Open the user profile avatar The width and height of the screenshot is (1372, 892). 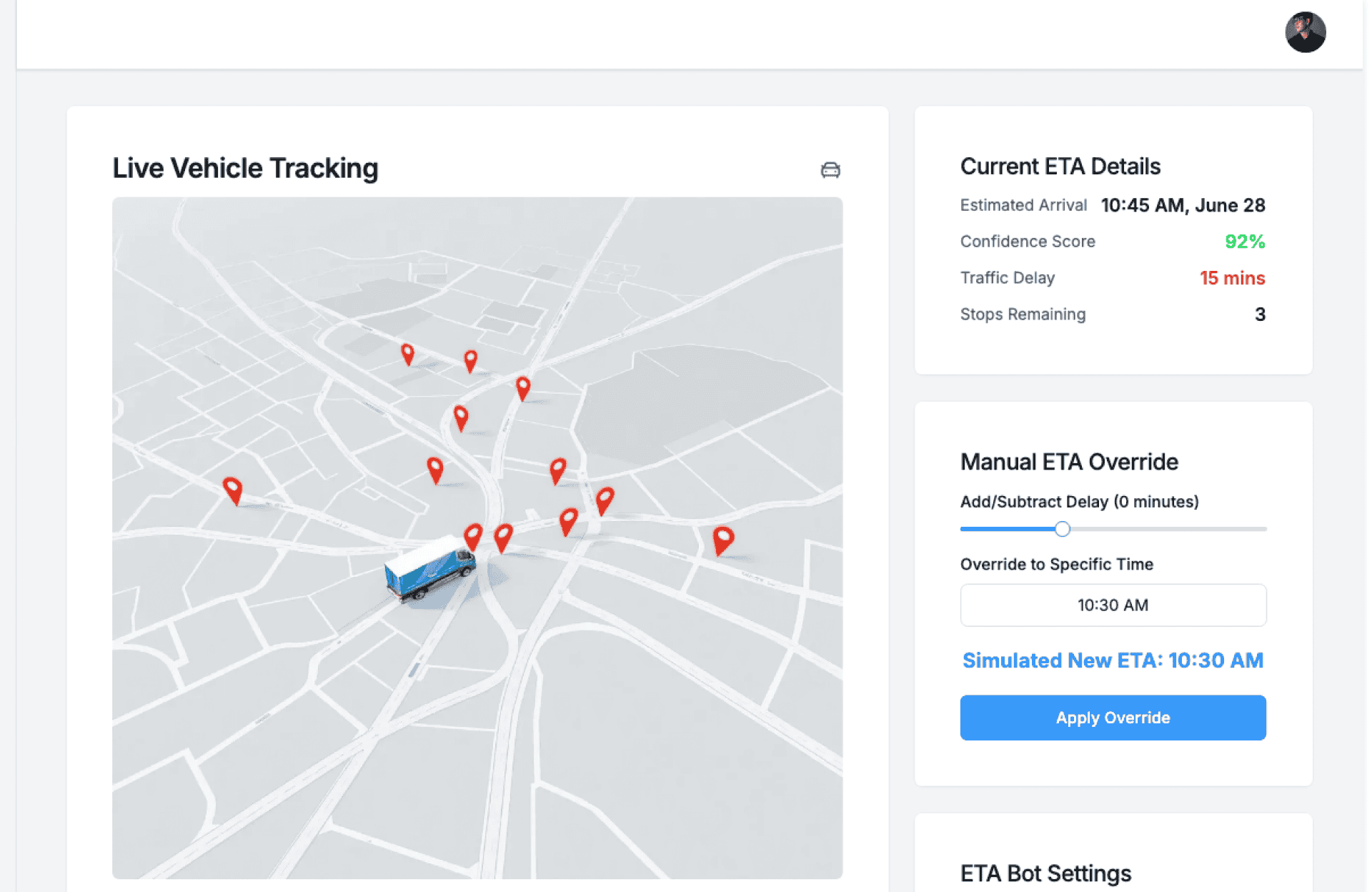pos(1305,32)
